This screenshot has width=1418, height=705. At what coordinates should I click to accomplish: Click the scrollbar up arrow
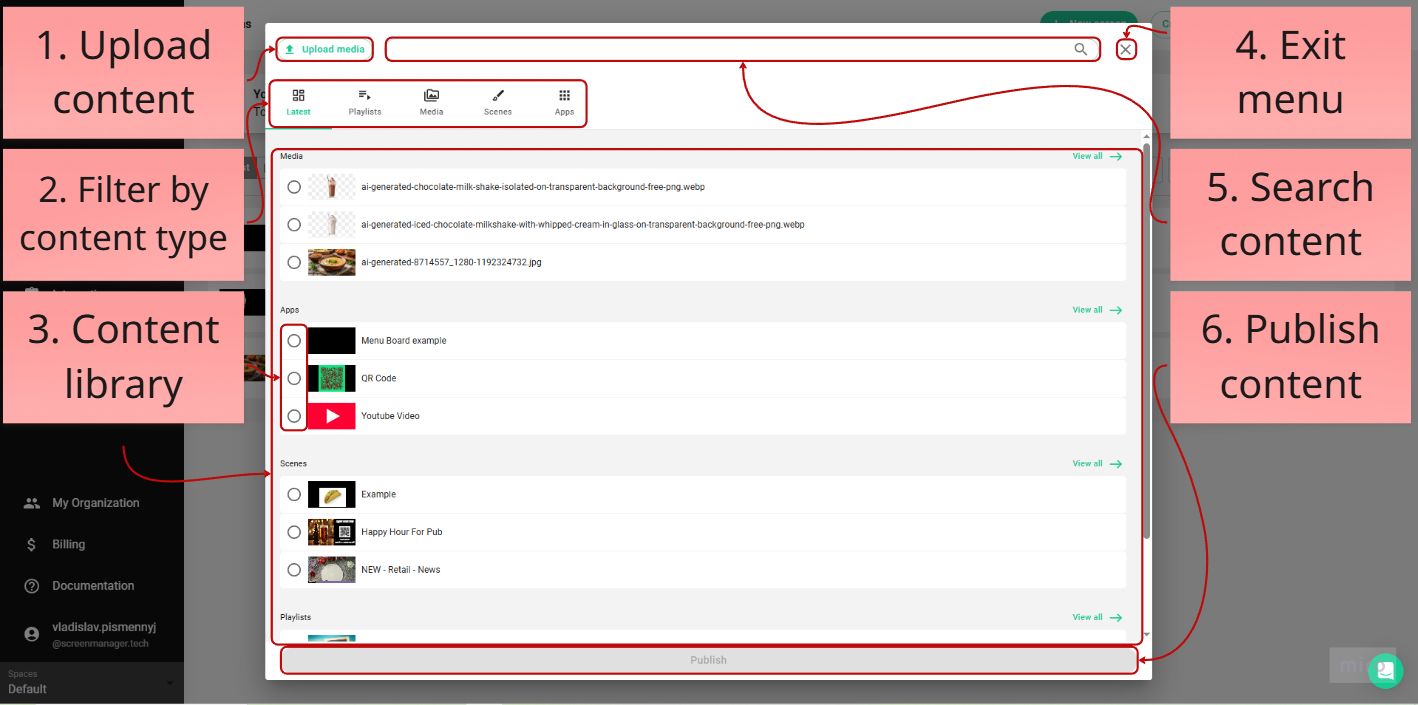point(1146,136)
